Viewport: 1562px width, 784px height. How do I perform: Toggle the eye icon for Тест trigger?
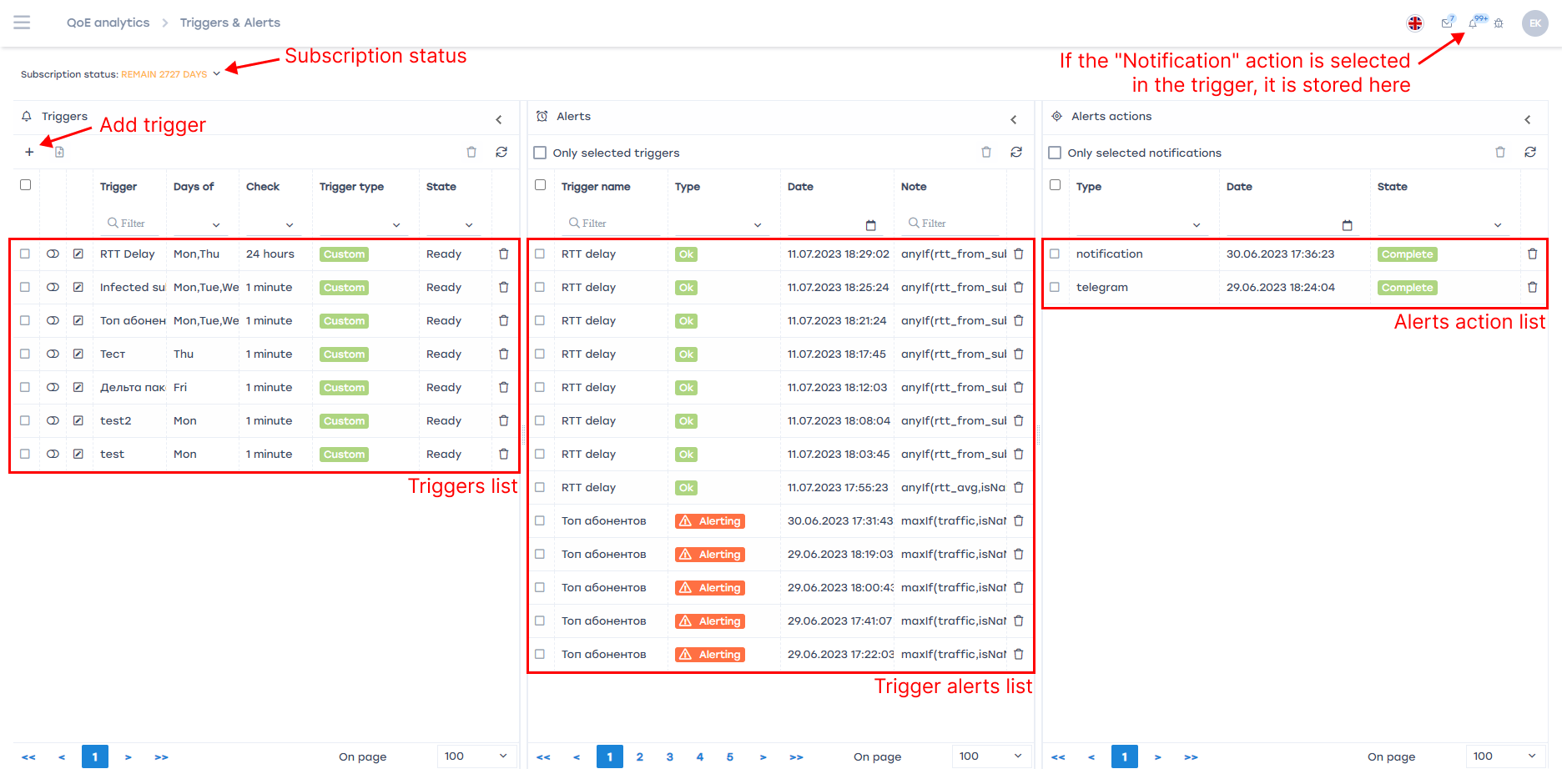53,354
